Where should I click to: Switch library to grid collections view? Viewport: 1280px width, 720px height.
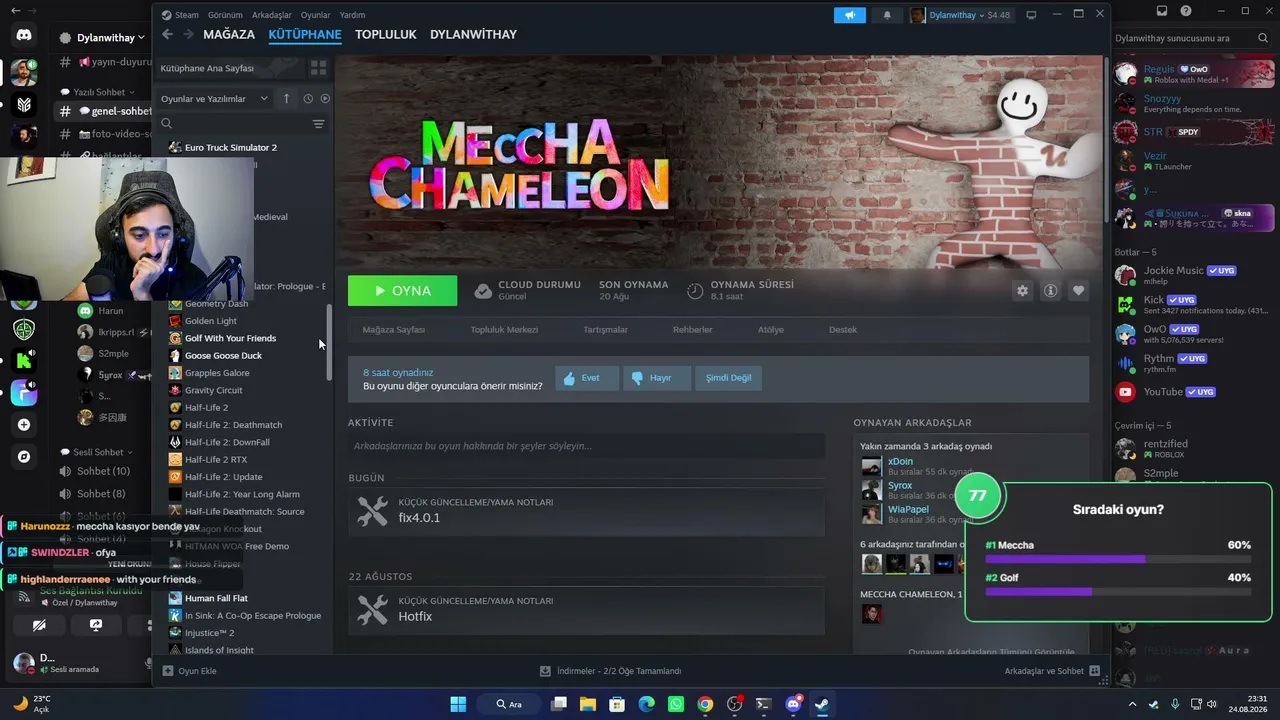[x=318, y=68]
